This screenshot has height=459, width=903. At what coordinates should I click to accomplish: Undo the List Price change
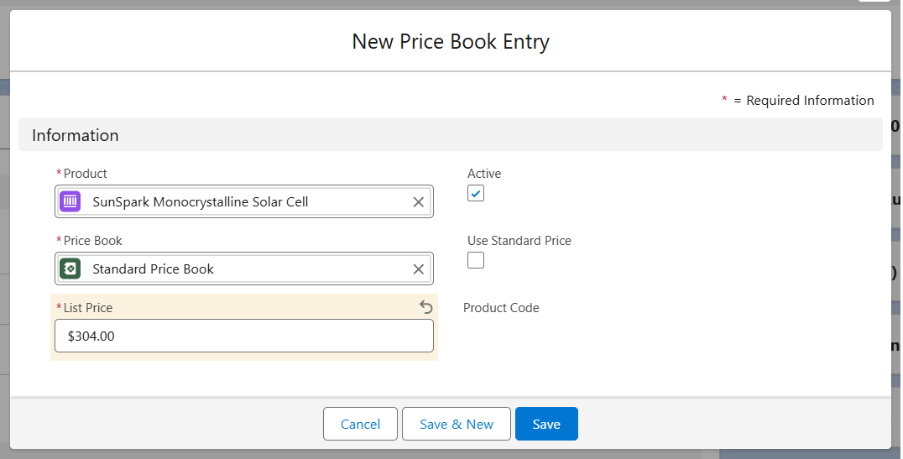pos(426,307)
